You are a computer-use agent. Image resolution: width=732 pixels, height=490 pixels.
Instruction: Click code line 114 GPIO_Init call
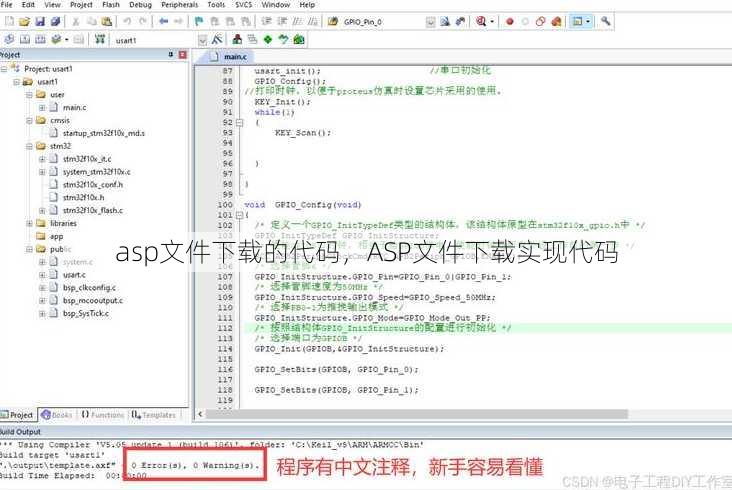349,349
